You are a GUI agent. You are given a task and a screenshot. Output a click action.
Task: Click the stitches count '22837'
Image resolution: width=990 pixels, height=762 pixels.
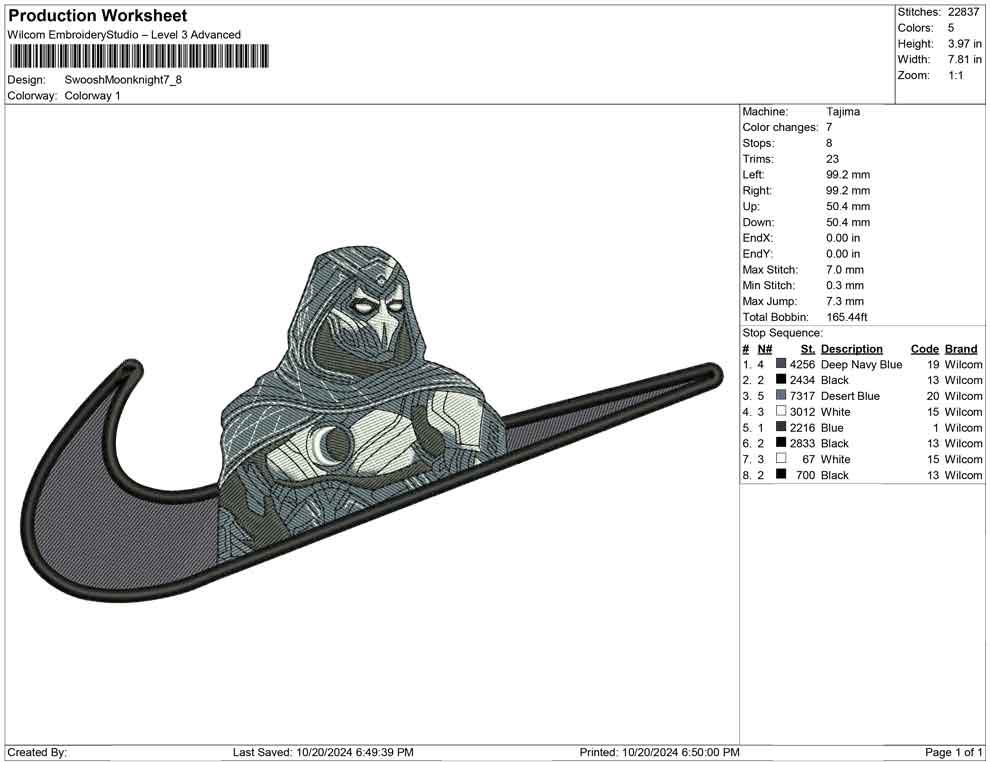click(963, 12)
